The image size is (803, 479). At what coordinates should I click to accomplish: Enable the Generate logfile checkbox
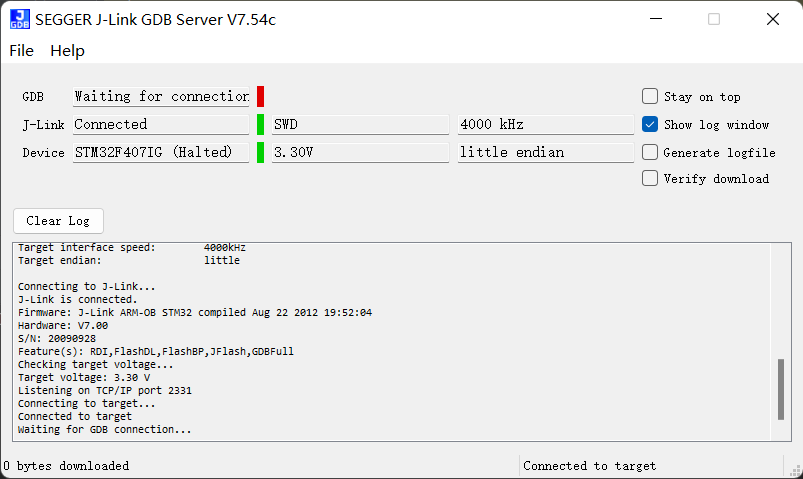(x=650, y=153)
